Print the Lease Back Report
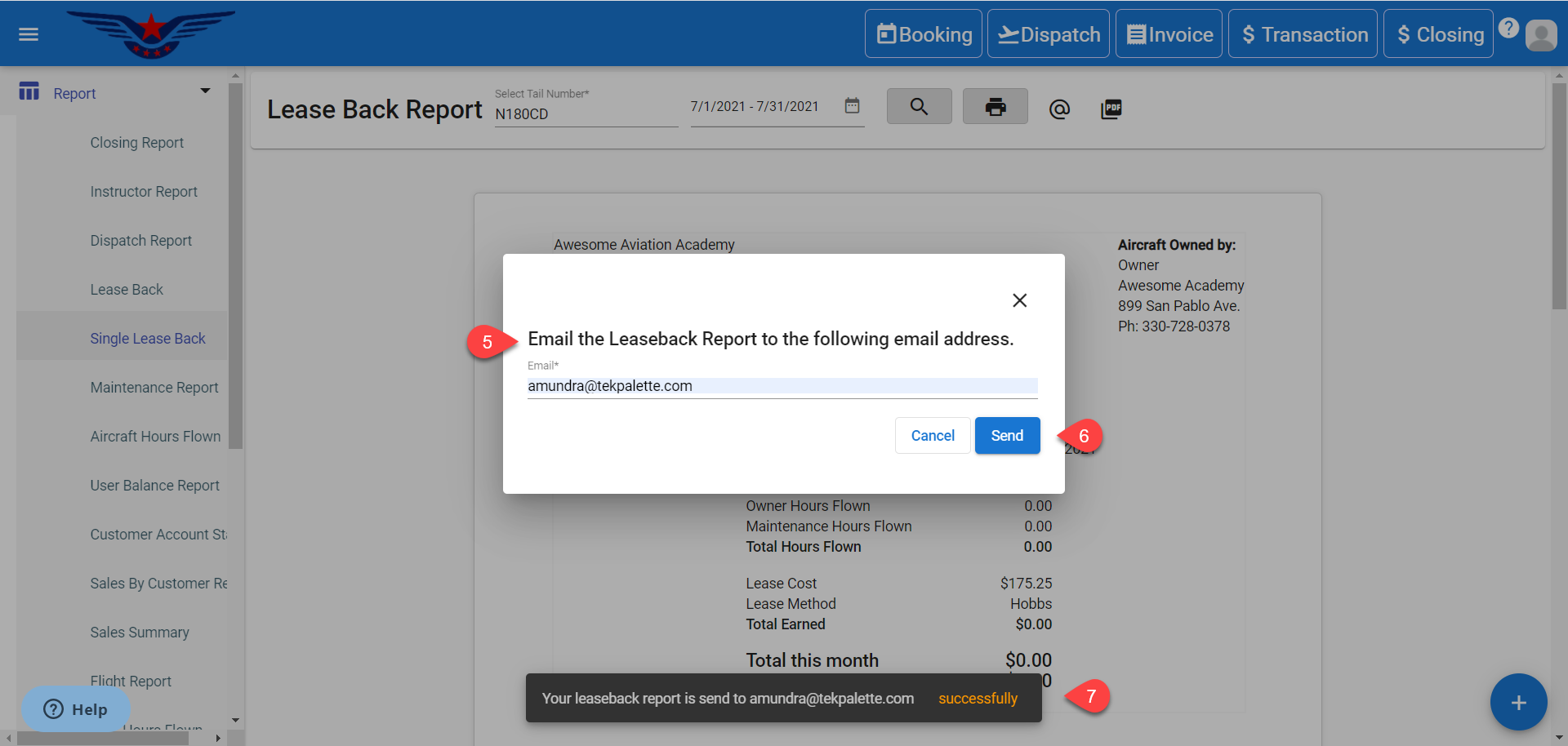Screen dimensions: 1568x746 [995, 107]
